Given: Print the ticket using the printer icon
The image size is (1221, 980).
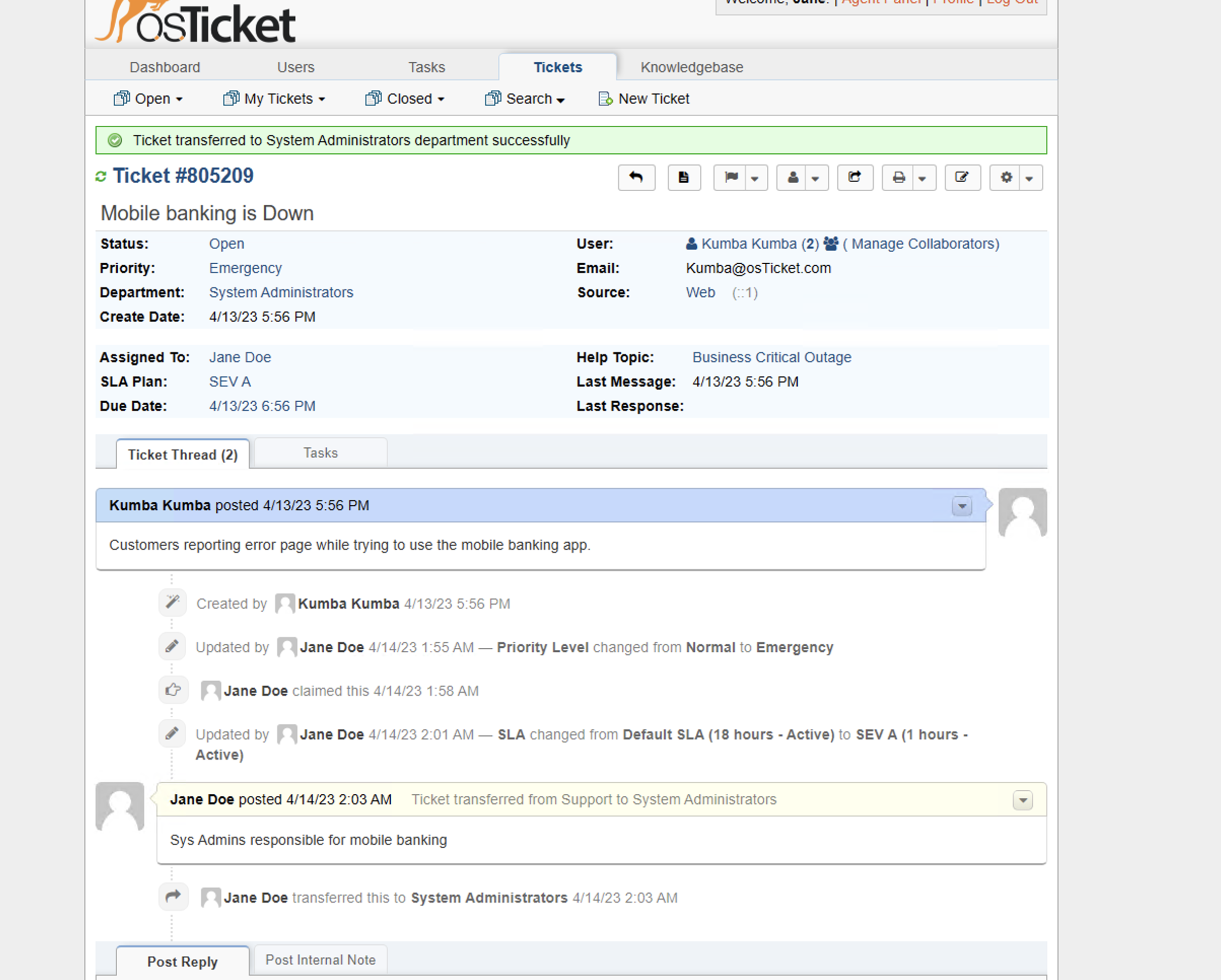Looking at the screenshot, I should [x=899, y=178].
